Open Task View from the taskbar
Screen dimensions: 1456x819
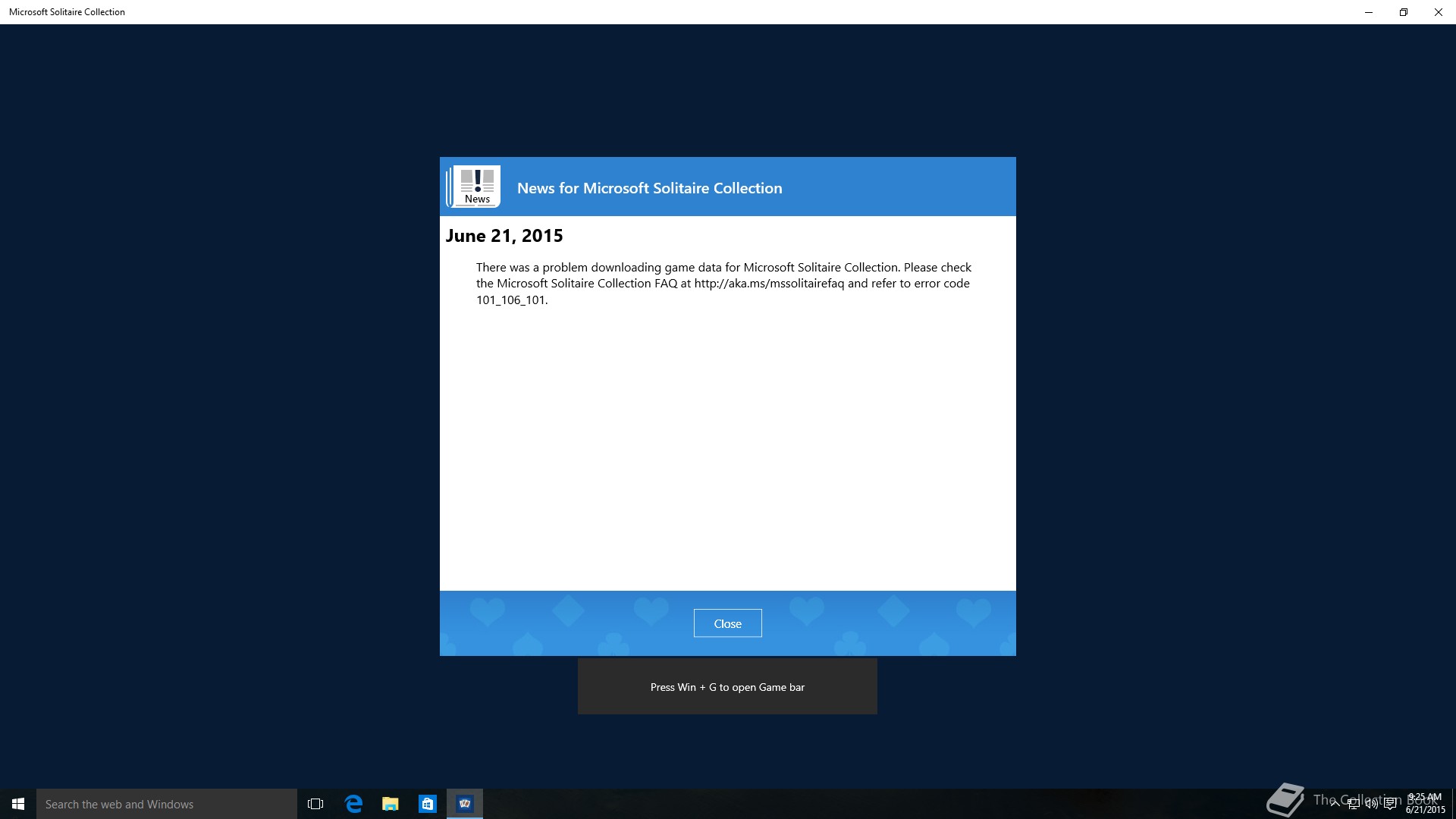tap(315, 804)
